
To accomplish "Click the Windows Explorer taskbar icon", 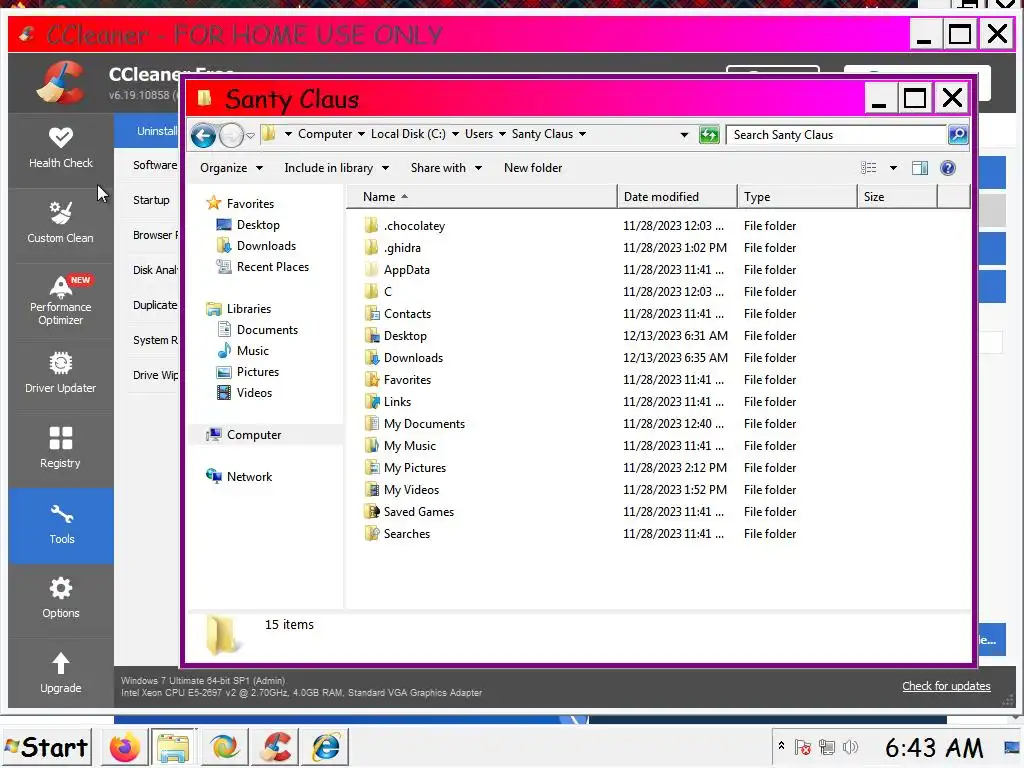I will pyautogui.click(x=173, y=747).
